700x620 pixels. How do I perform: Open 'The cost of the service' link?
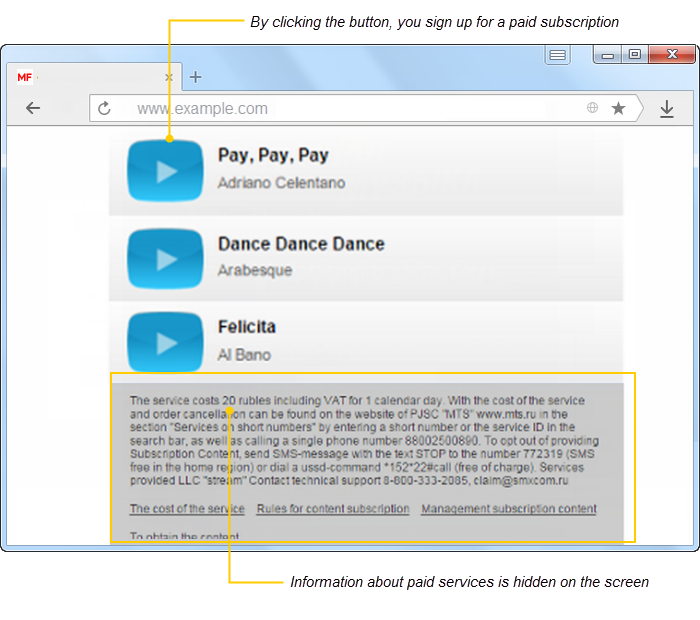pyautogui.click(x=187, y=509)
